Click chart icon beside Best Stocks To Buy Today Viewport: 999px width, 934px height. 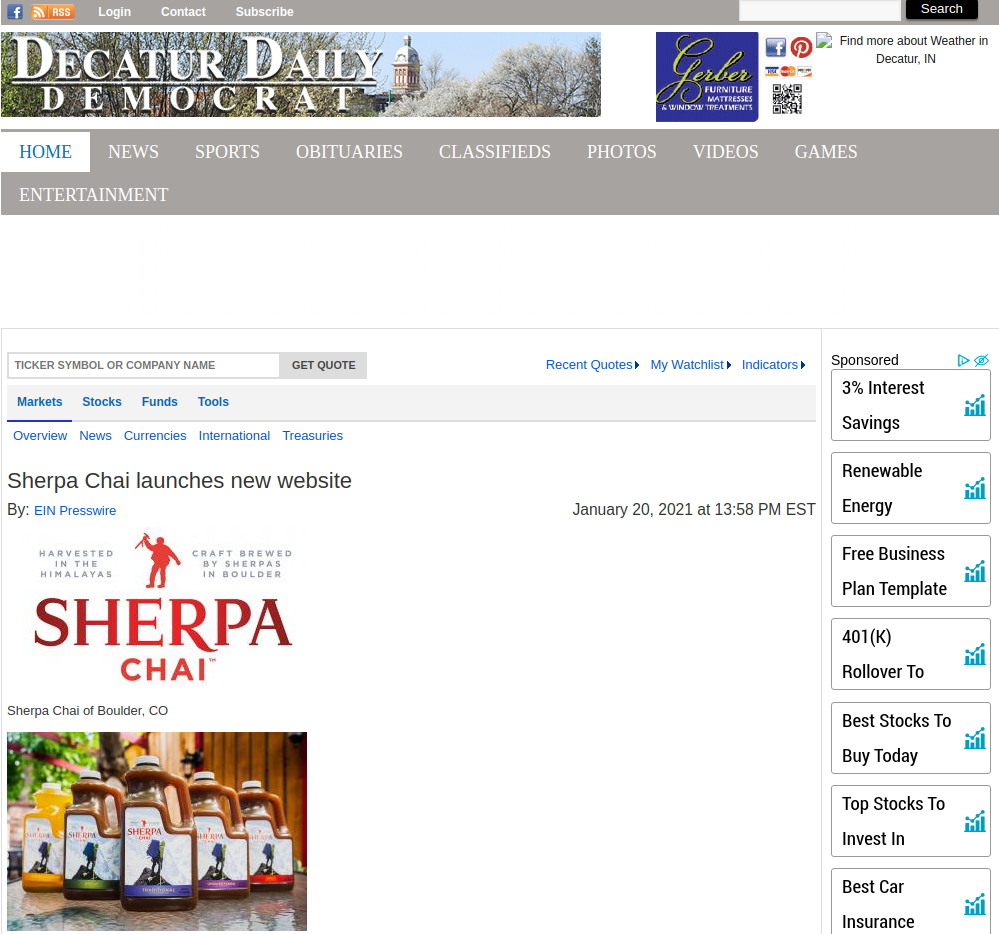click(974, 738)
